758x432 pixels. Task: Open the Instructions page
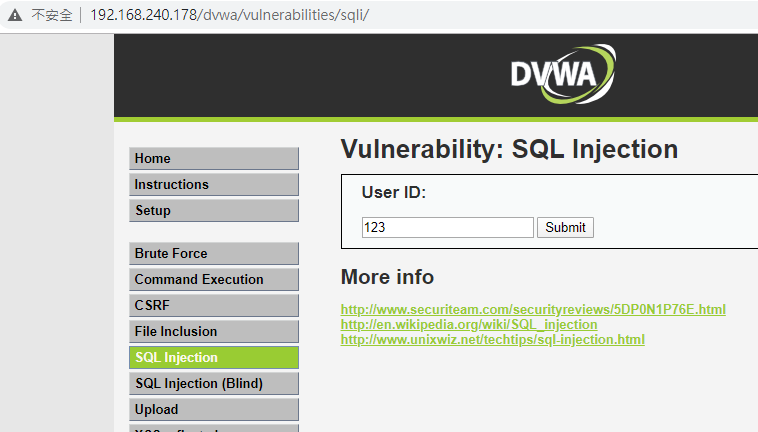pos(213,185)
